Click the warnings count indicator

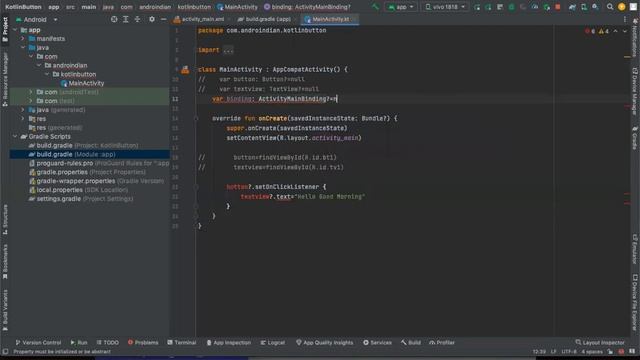603,31
